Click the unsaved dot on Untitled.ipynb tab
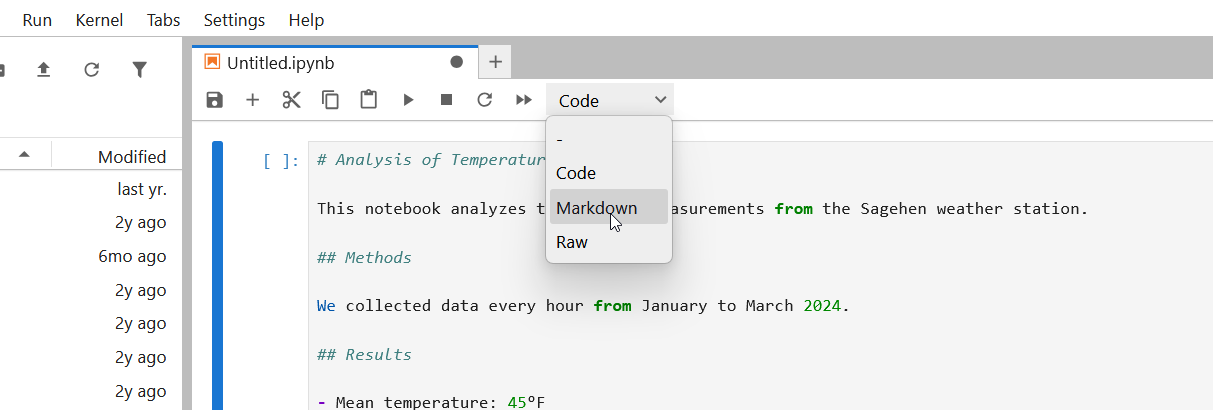 pos(457,62)
